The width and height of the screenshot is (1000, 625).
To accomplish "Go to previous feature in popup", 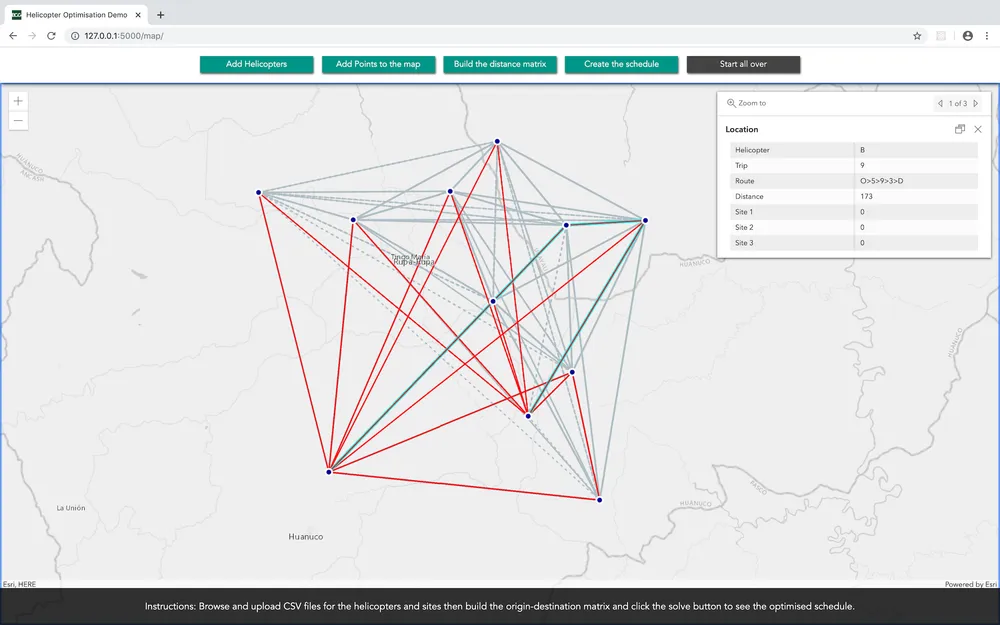I will pyautogui.click(x=940, y=103).
